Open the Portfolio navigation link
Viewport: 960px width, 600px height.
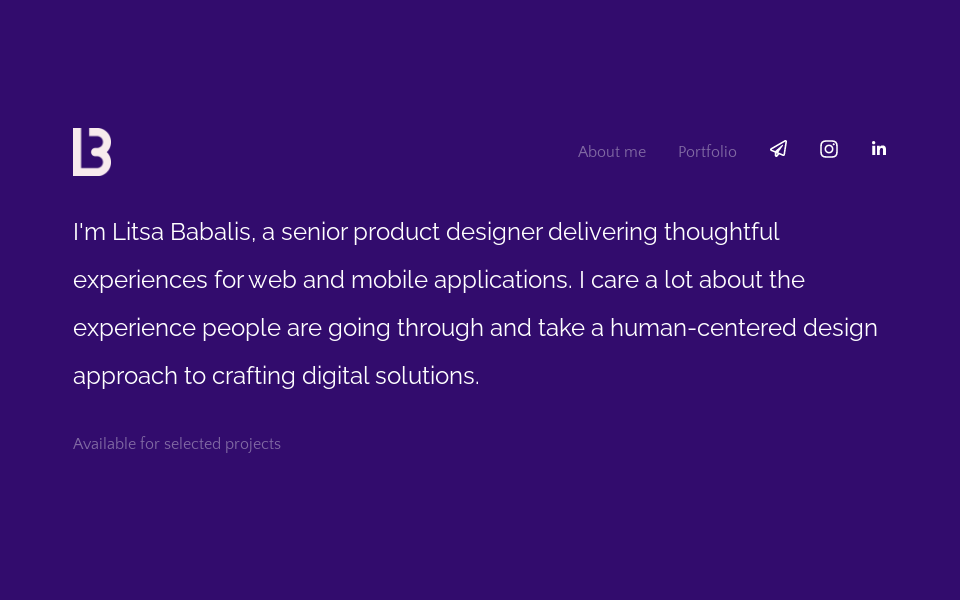coord(707,152)
